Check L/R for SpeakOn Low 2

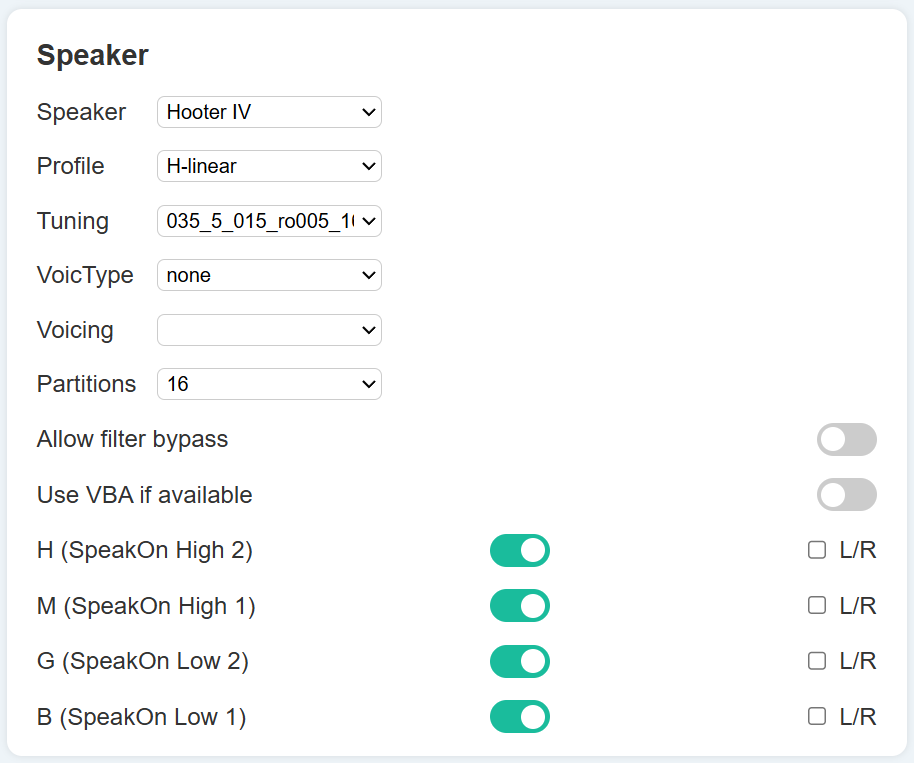[x=817, y=661]
